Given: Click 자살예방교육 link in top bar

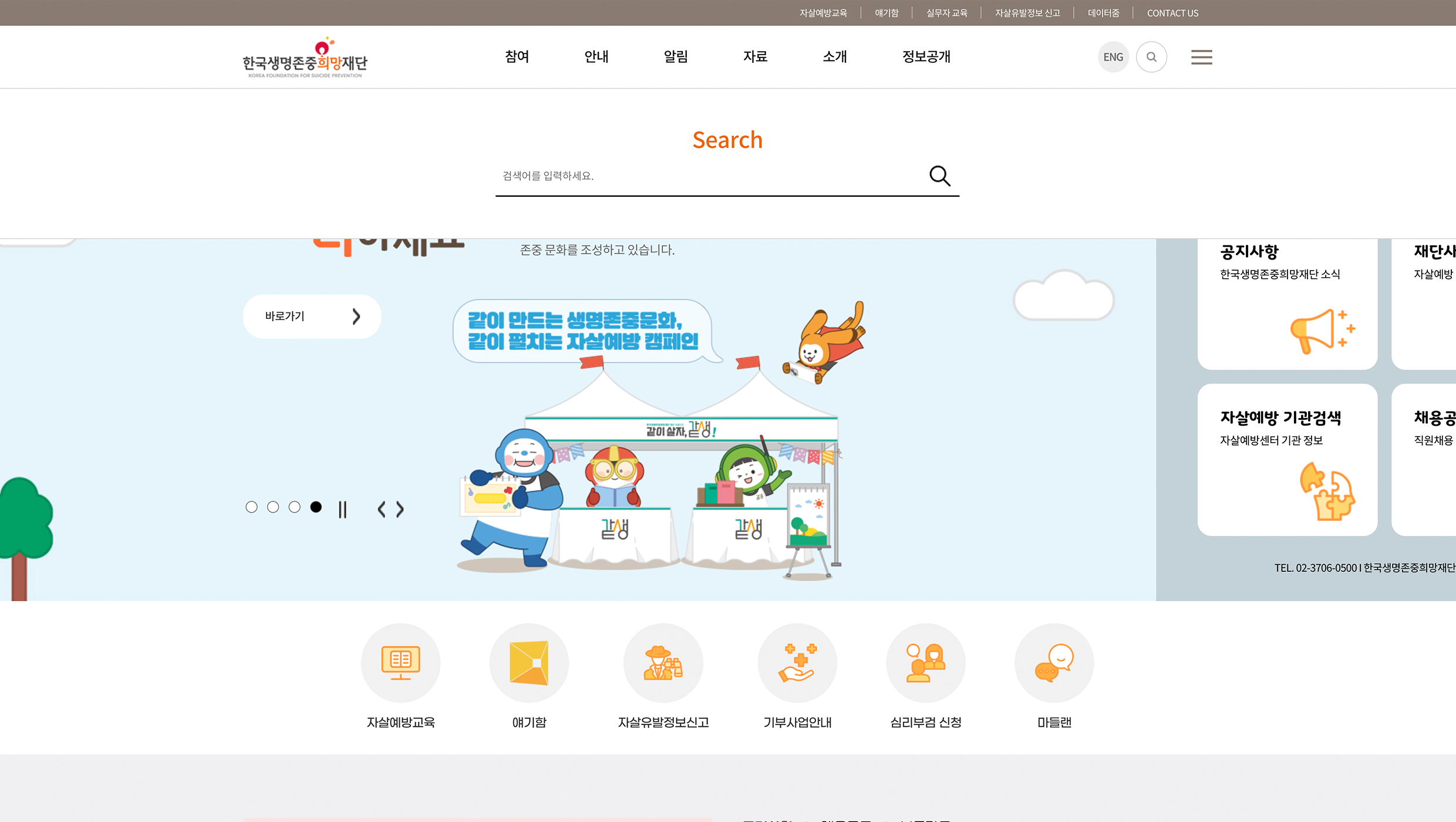Looking at the screenshot, I should pyautogui.click(x=823, y=13).
